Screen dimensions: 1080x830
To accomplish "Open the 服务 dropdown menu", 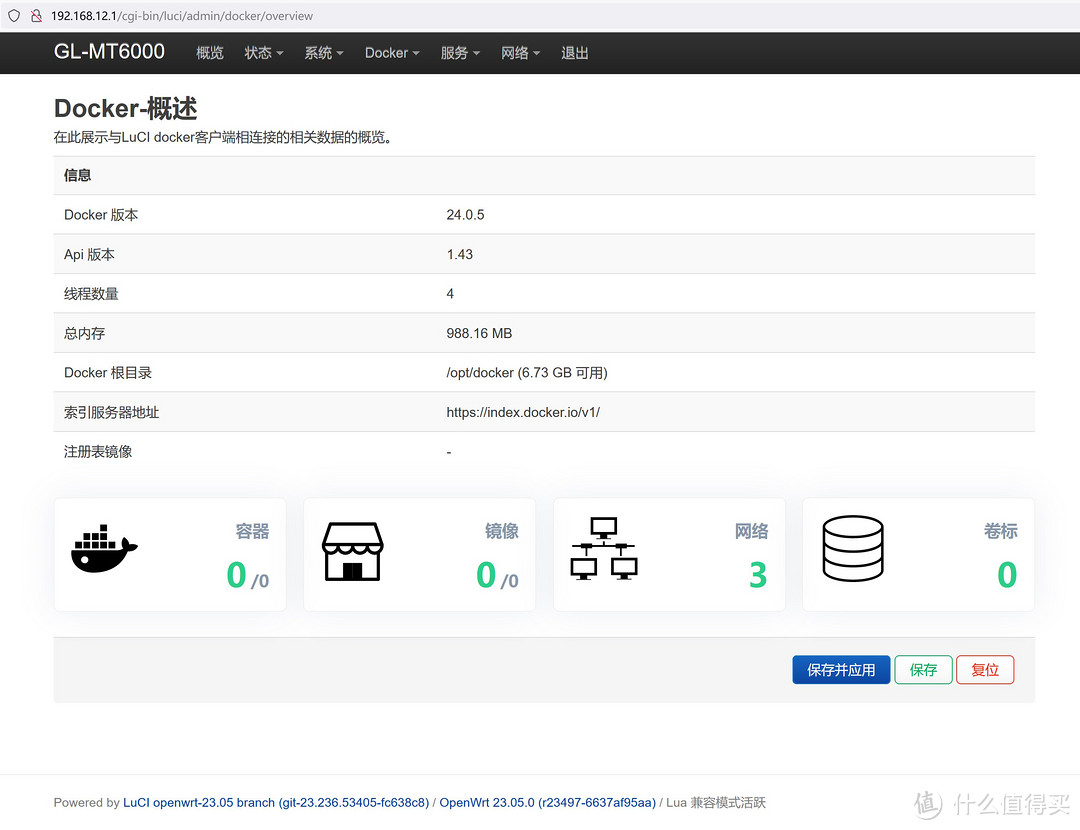I will coord(460,53).
